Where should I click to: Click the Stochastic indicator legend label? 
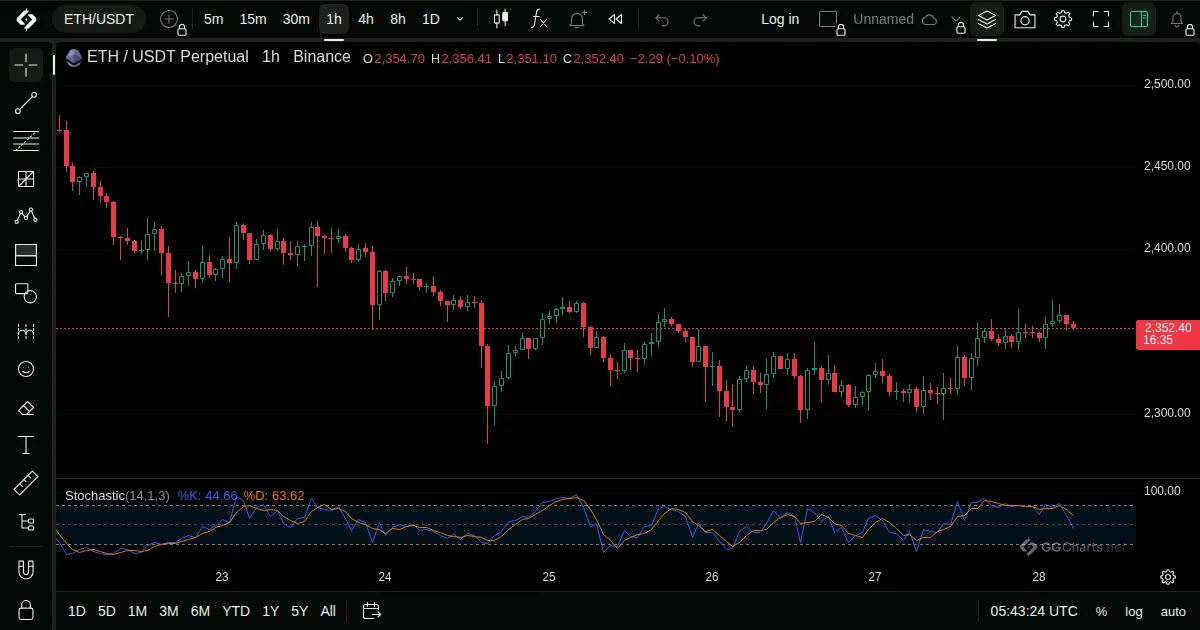point(117,495)
